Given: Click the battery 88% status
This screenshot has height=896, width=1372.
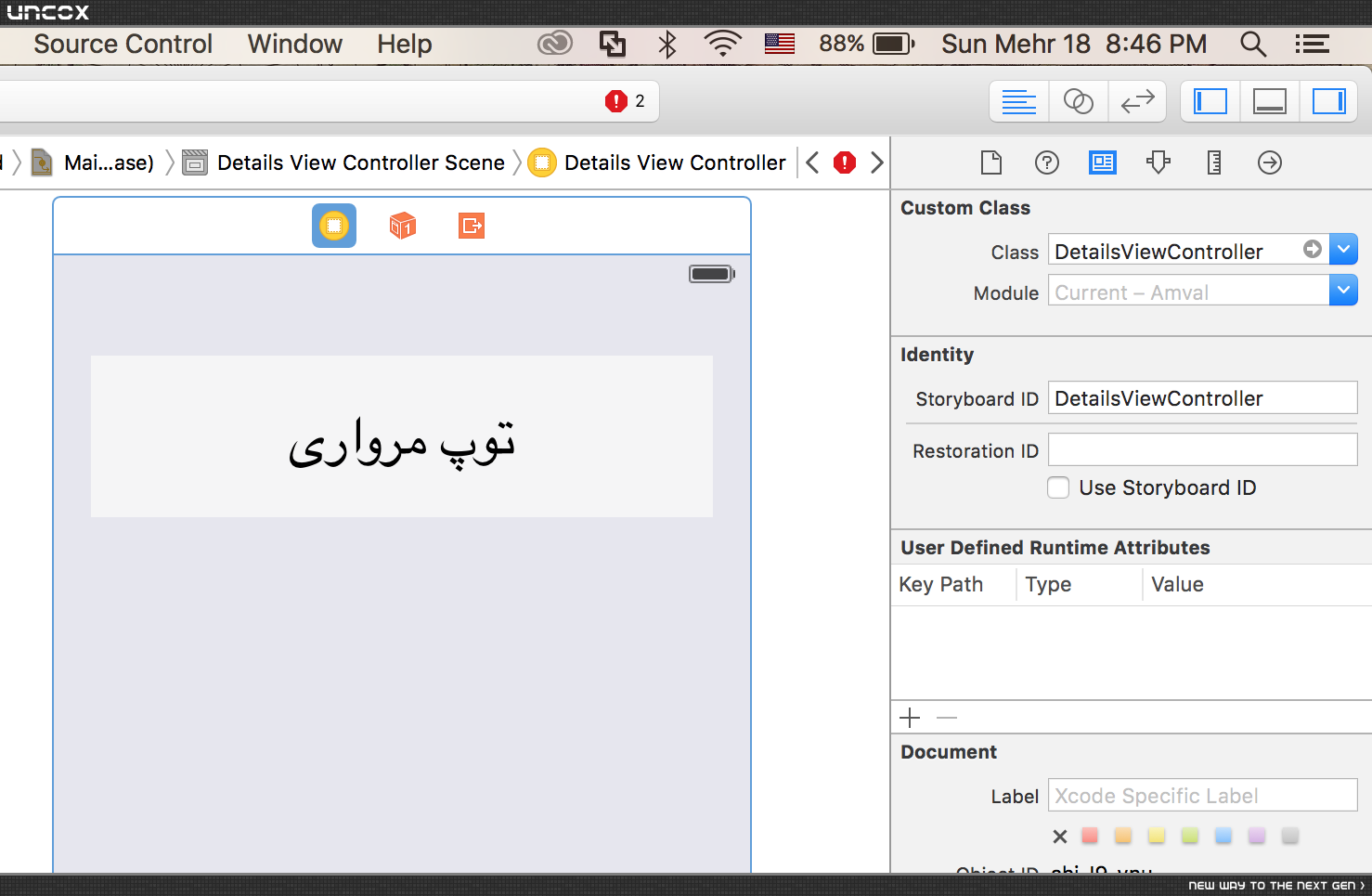Looking at the screenshot, I should click(x=866, y=44).
